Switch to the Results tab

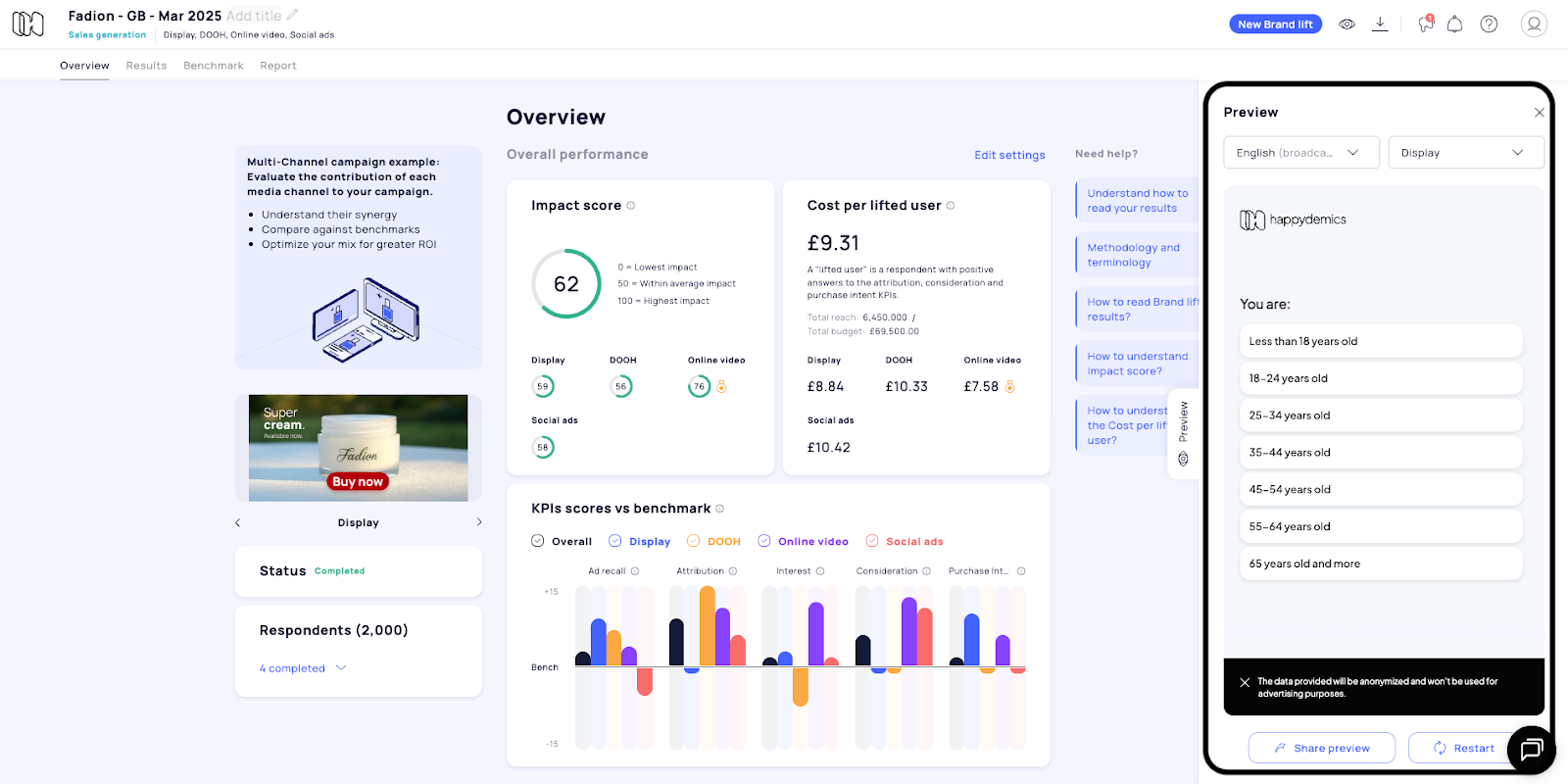click(146, 66)
